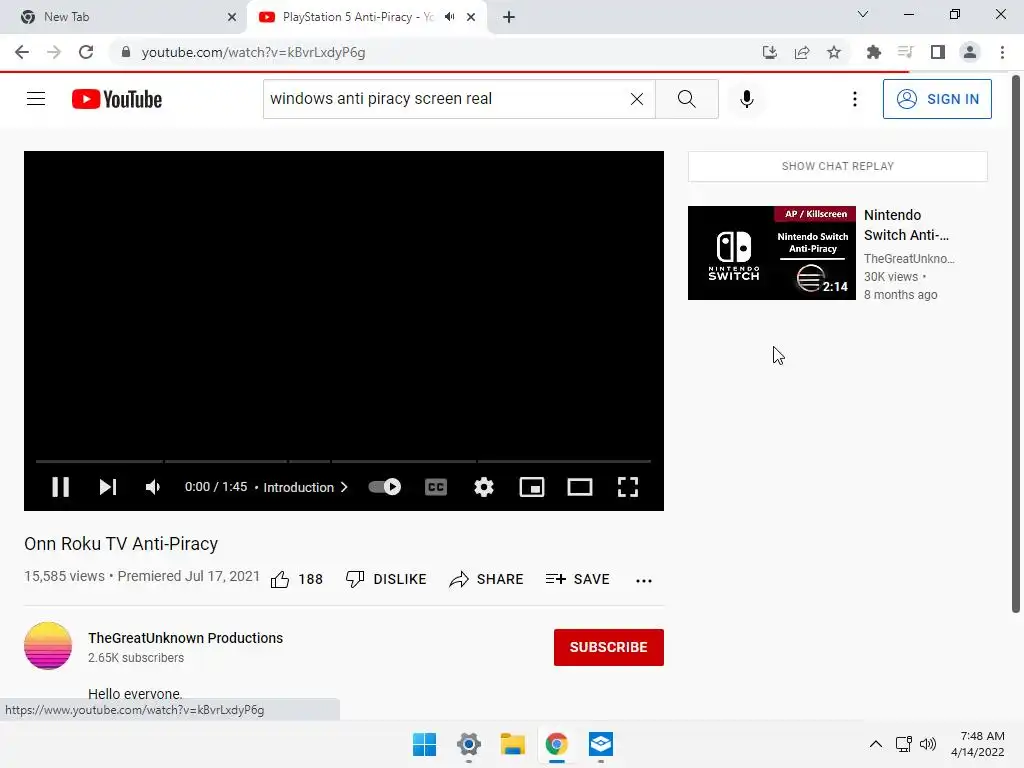Open the Nintendo Switch Anti-... video title
The height and width of the screenshot is (768, 1024).
click(x=906, y=225)
